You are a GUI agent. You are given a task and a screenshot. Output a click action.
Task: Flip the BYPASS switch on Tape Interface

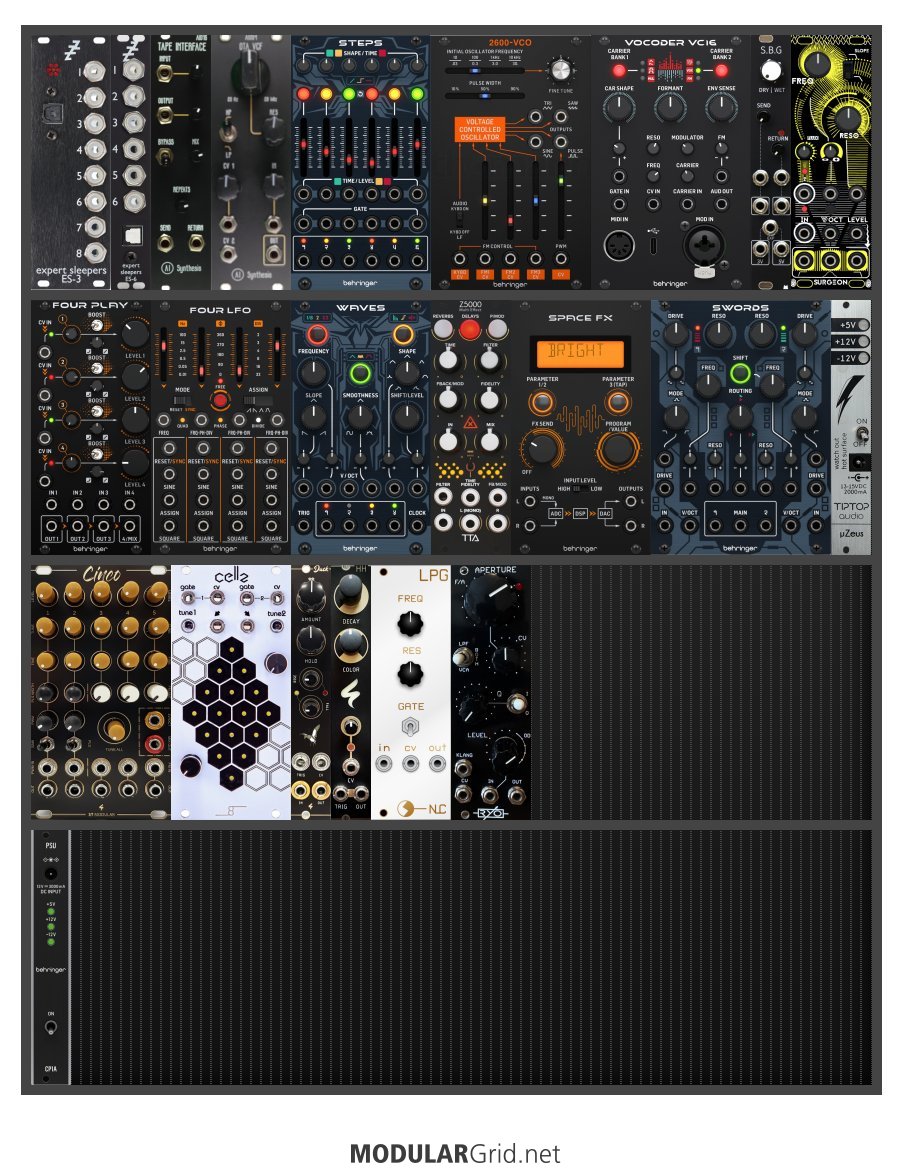tap(164, 157)
